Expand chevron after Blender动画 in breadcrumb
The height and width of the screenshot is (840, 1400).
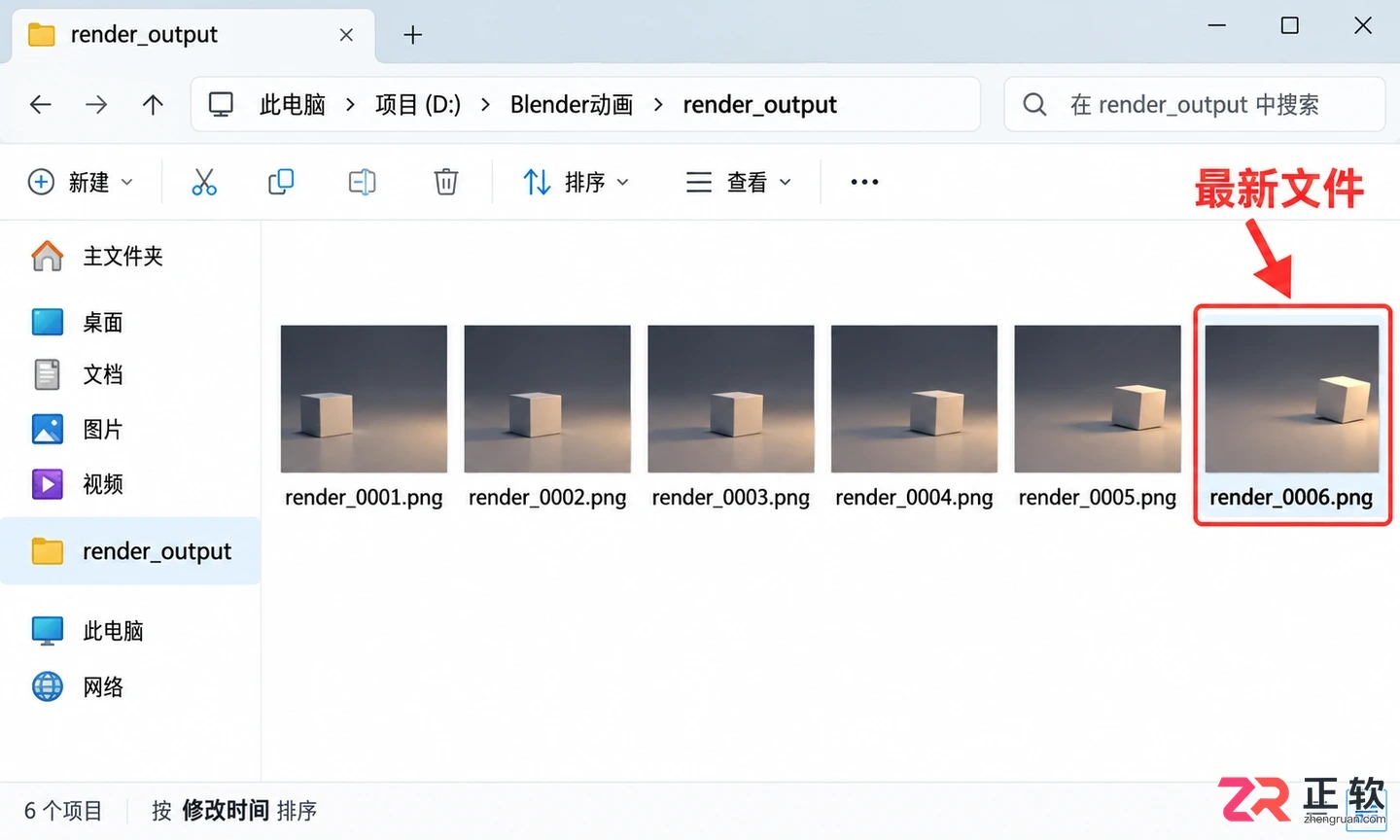pos(658,104)
